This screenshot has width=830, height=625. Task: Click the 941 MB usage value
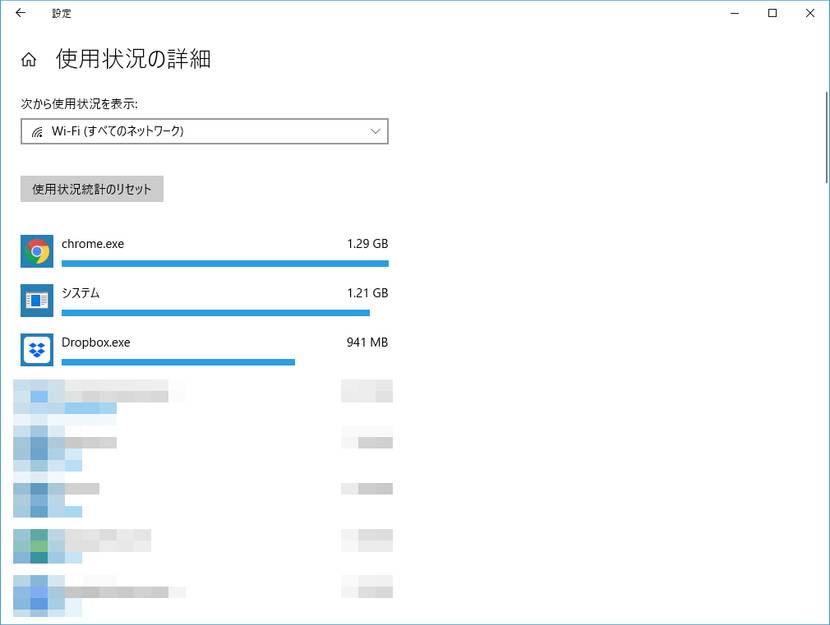click(x=367, y=343)
